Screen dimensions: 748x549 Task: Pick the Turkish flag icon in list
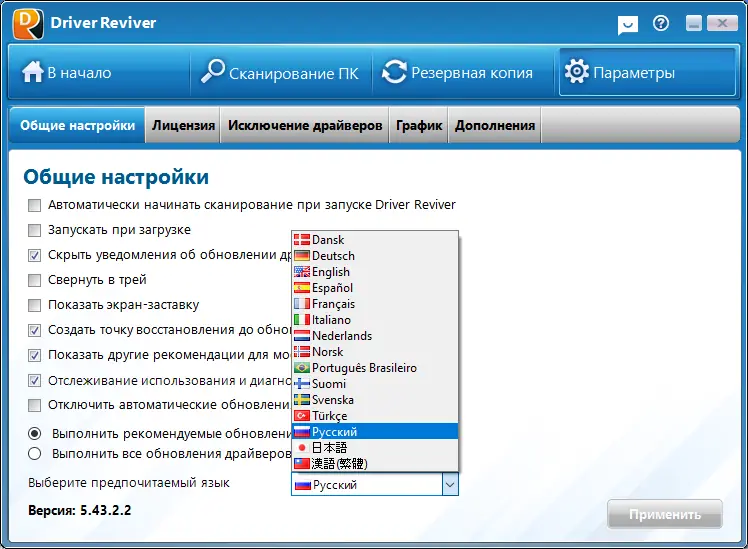click(x=301, y=415)
